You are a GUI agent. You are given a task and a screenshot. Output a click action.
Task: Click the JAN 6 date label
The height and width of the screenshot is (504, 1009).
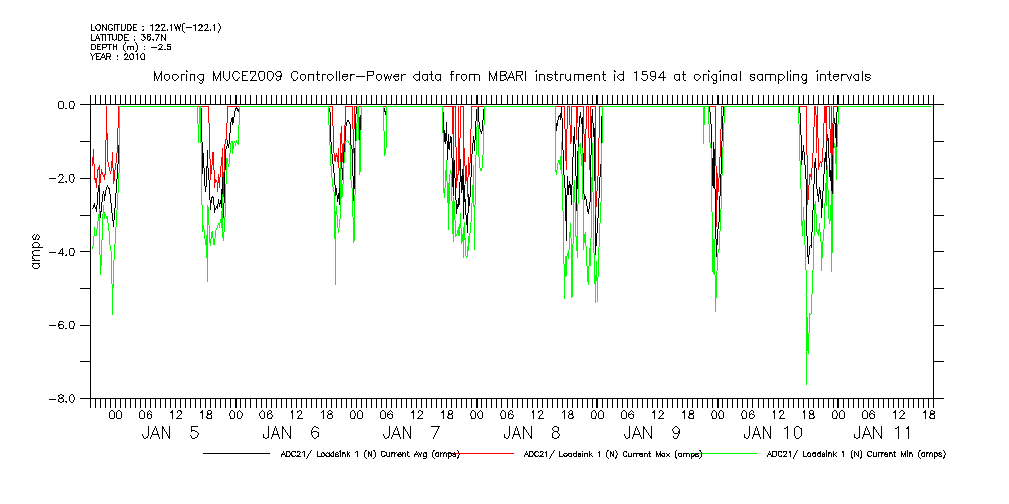(x=292, y=433)
